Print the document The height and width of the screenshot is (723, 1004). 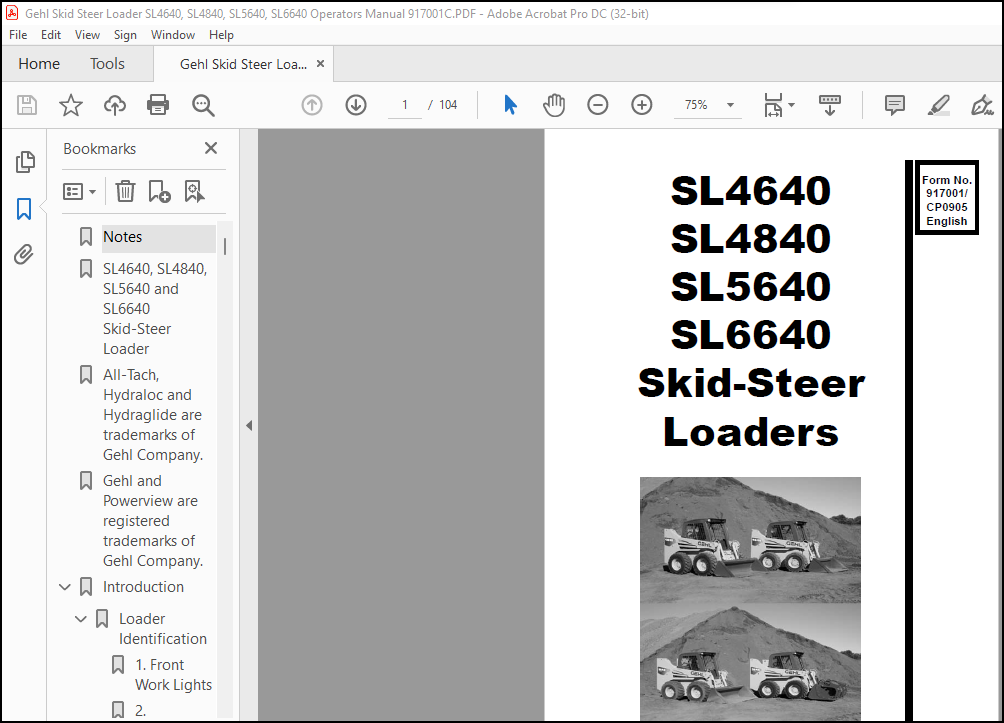click(158, 105)
